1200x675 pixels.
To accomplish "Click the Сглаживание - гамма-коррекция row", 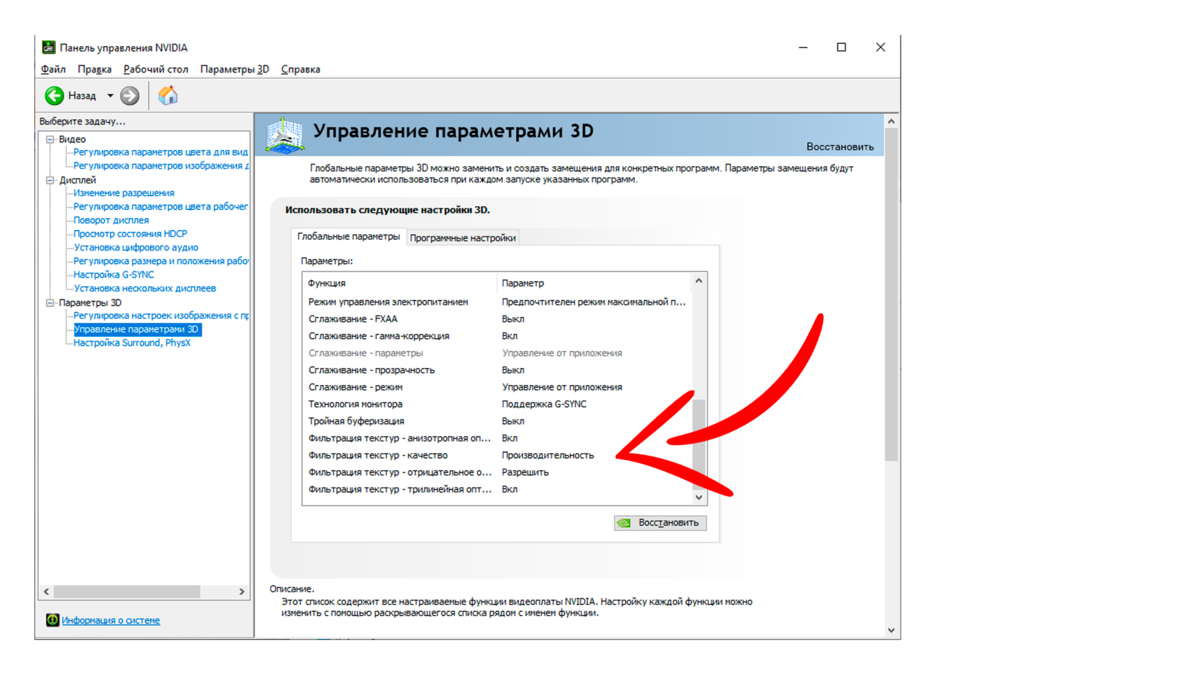I will [x=497, y=336].
